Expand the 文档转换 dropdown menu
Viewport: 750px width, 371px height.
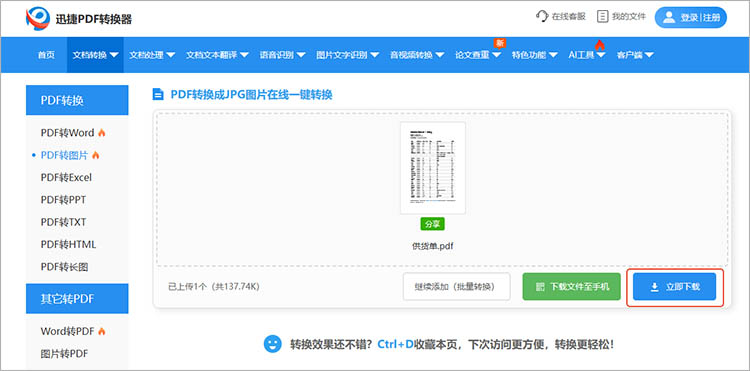click(114, 55)
